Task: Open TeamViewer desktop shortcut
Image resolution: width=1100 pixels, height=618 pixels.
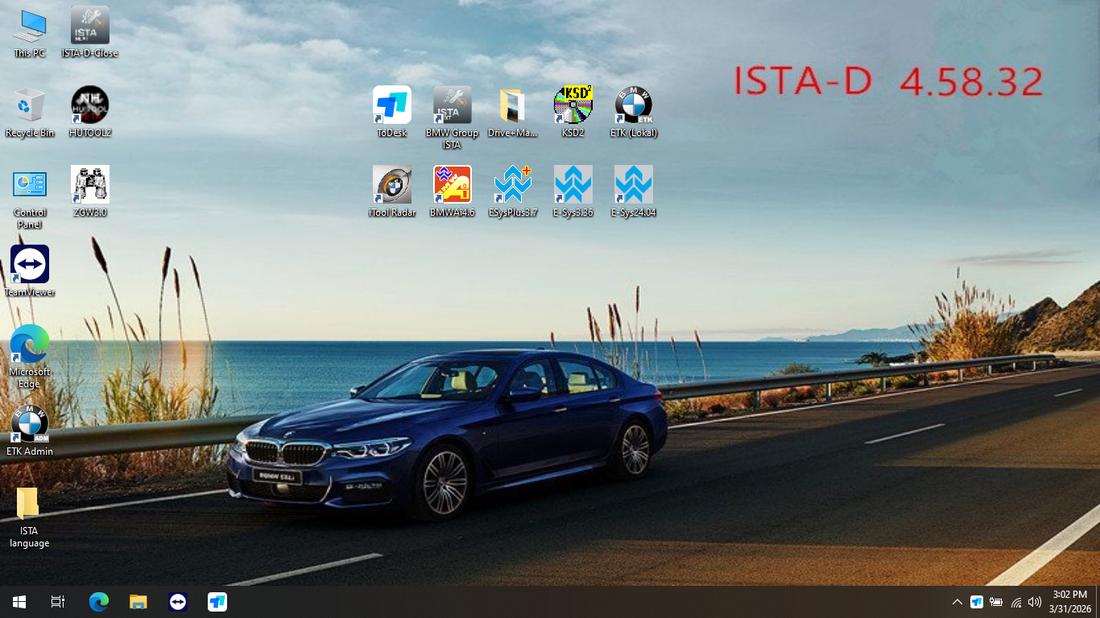Action: tap(29, 271)
